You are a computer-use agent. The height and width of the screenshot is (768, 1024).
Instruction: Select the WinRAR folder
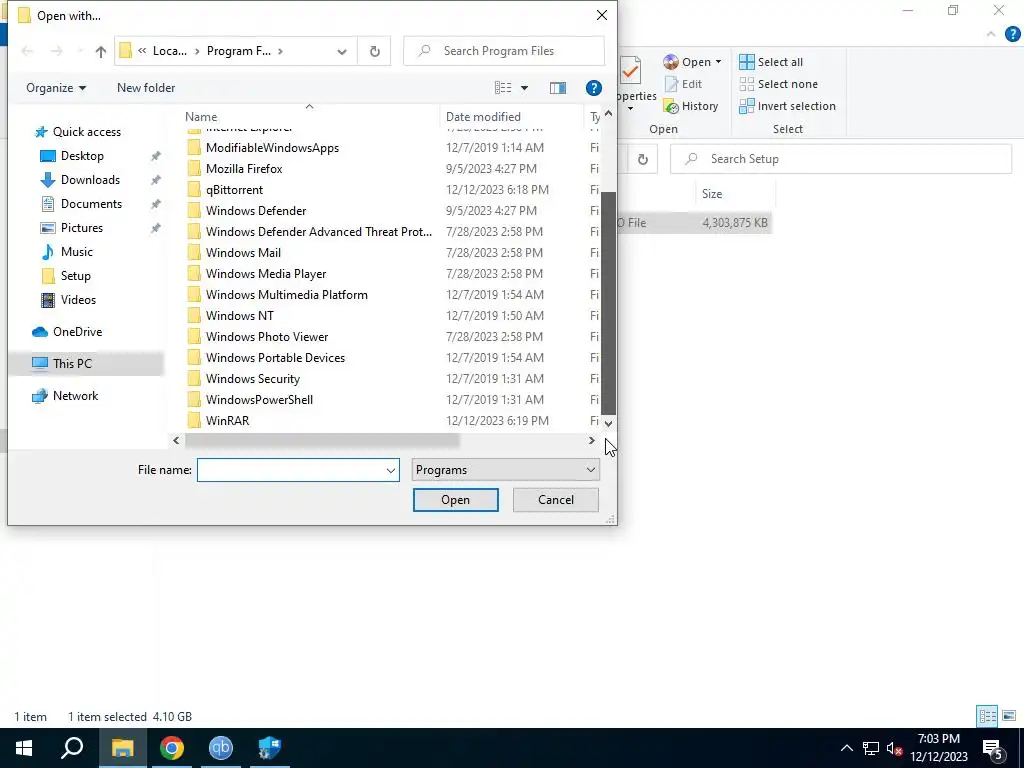pyautogui.click(x=227, y=421)
